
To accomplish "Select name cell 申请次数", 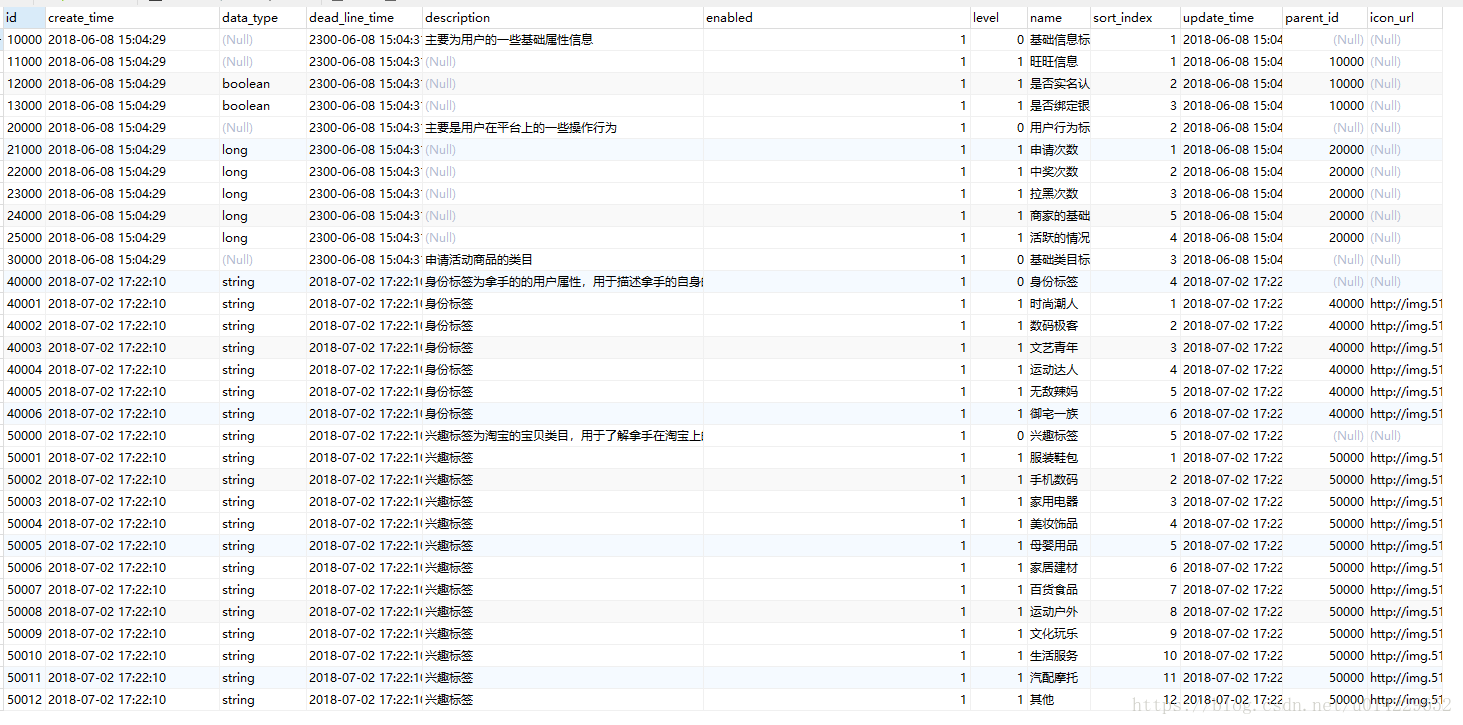I will pos(1059,150).
